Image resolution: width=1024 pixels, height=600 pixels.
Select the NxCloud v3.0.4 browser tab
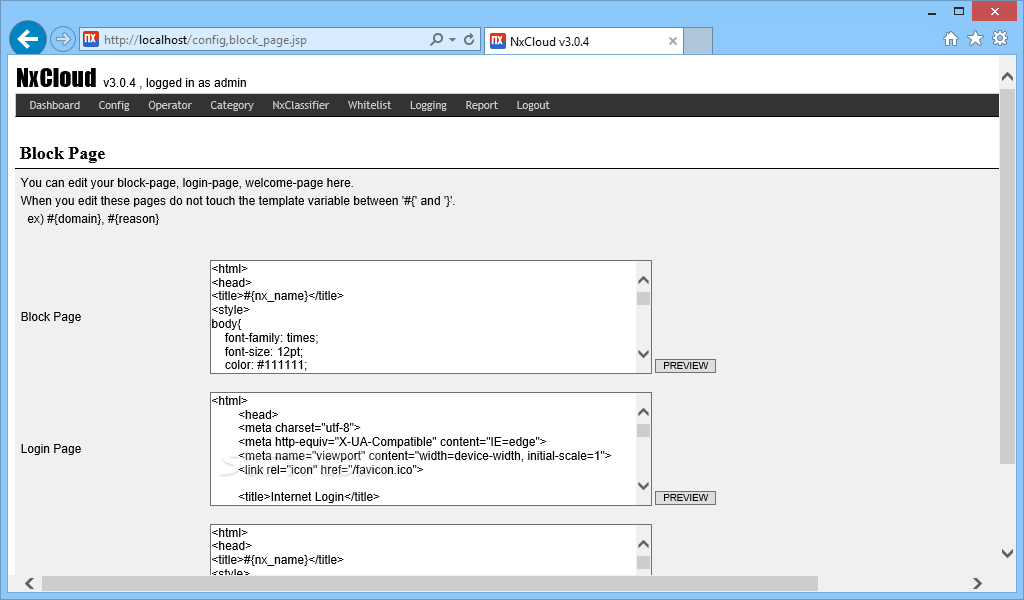coord(584,41)
